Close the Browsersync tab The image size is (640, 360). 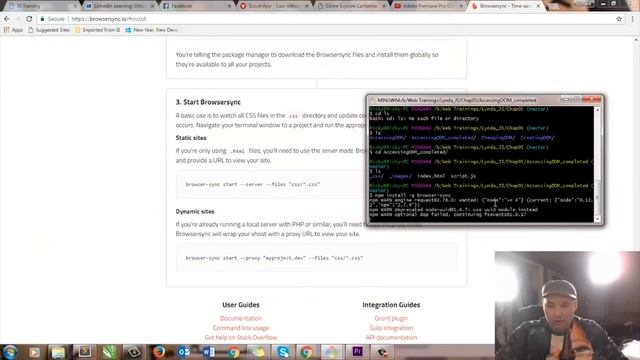tap(538, 6)
